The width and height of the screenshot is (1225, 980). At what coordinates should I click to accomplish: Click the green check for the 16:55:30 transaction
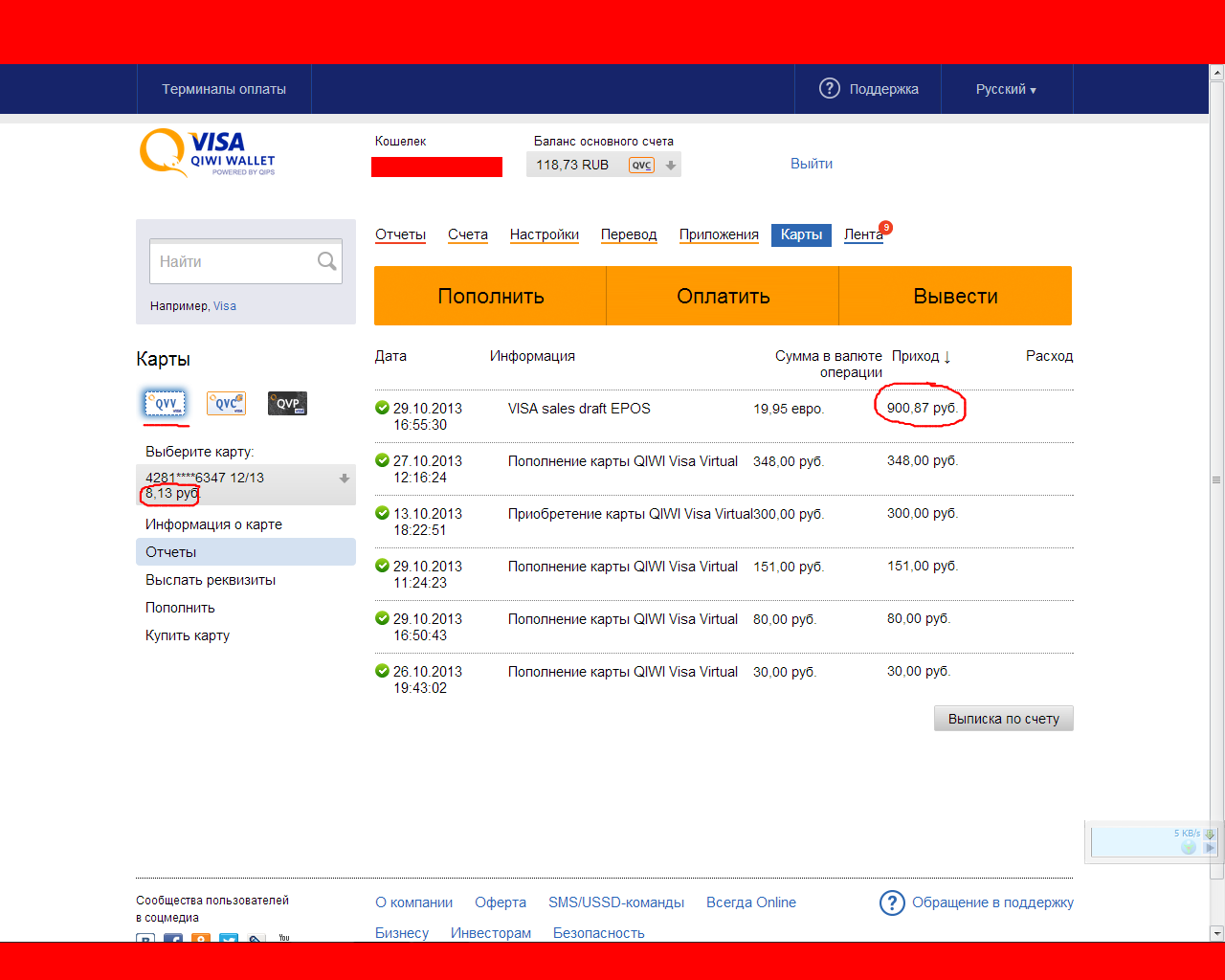(x=382, y=408)
